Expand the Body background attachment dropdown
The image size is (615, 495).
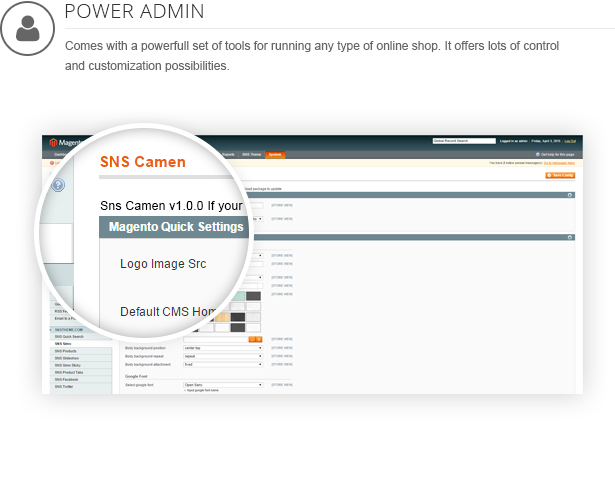pyautogui.click(x=222, y=365)
